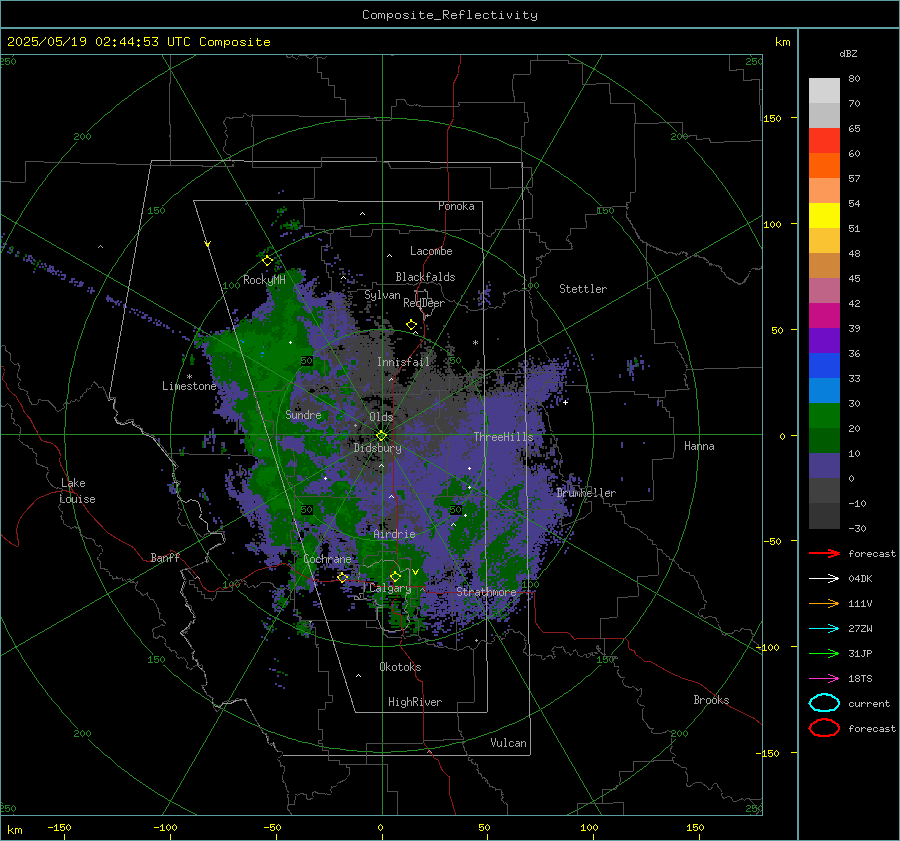
Task: Click the white 04DK arrow in legend
Action: 824,579
